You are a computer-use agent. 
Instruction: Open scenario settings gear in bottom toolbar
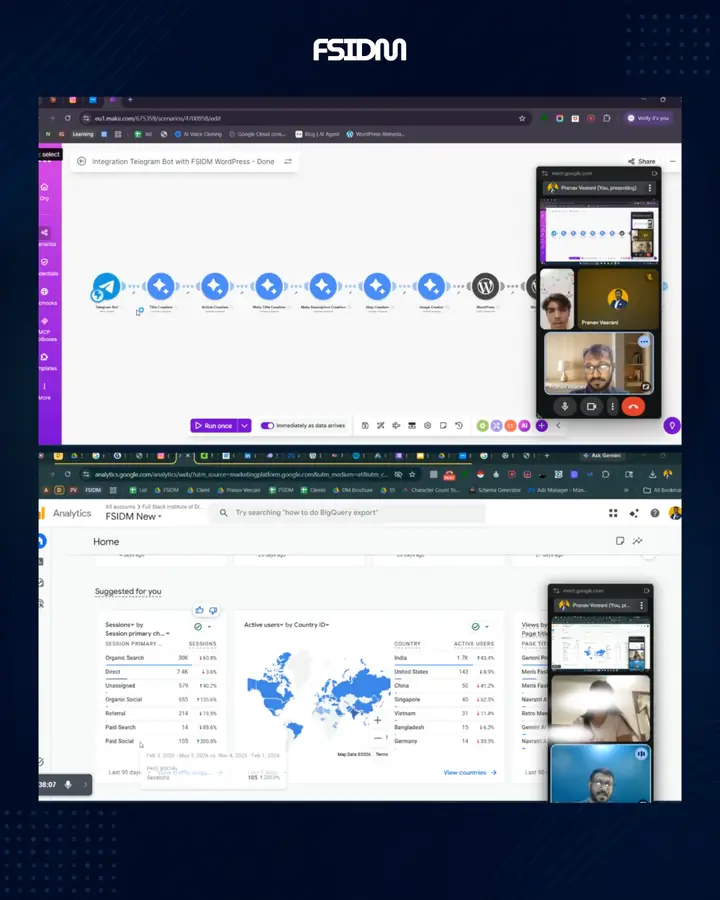click(x=428, y=426)
